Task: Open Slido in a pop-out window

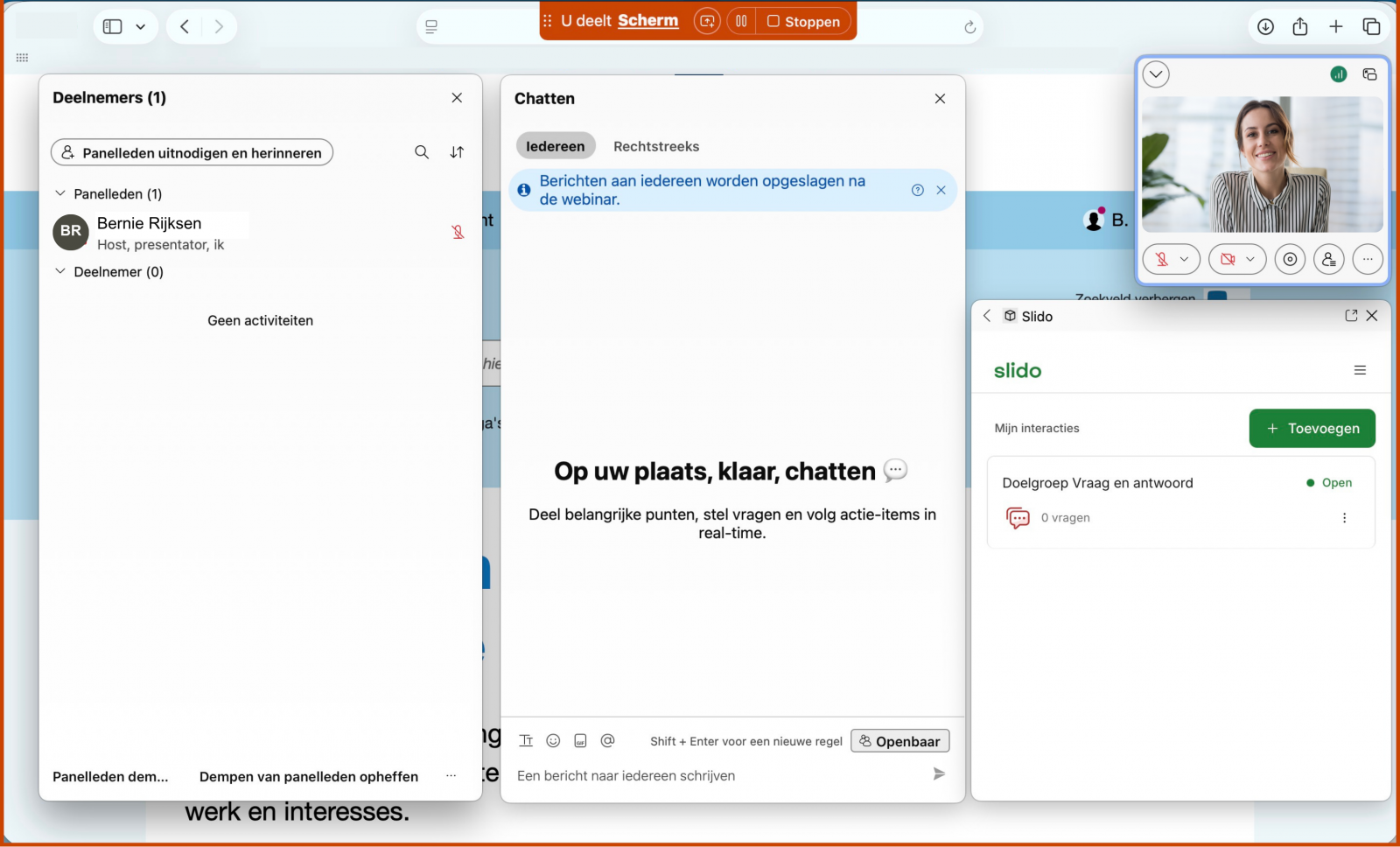Action: pos(1351,316)
